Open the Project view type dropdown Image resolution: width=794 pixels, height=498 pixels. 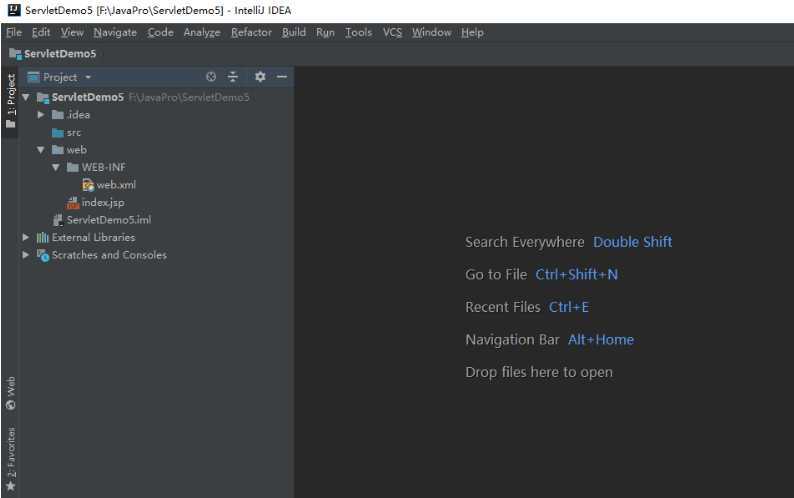click(x=88, y=78)
